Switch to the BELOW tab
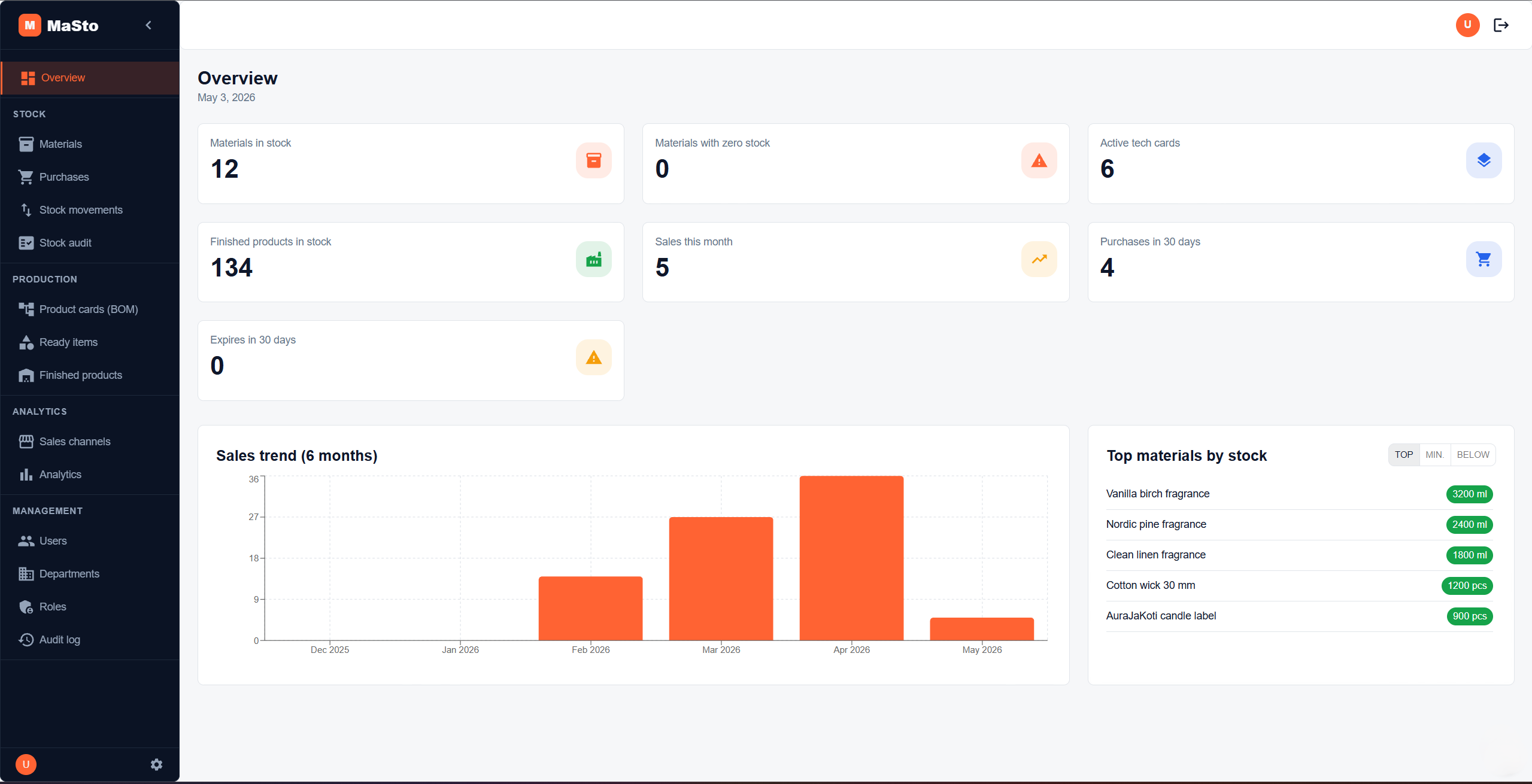The width and height of the screenshot is (1532, 784). (1473, 455)
